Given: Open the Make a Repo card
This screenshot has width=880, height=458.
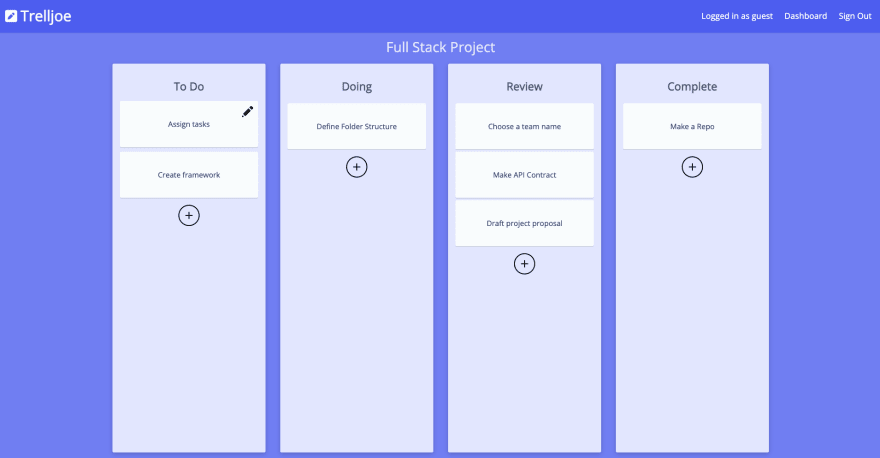Looking at the screenshot, I should 692,126.
